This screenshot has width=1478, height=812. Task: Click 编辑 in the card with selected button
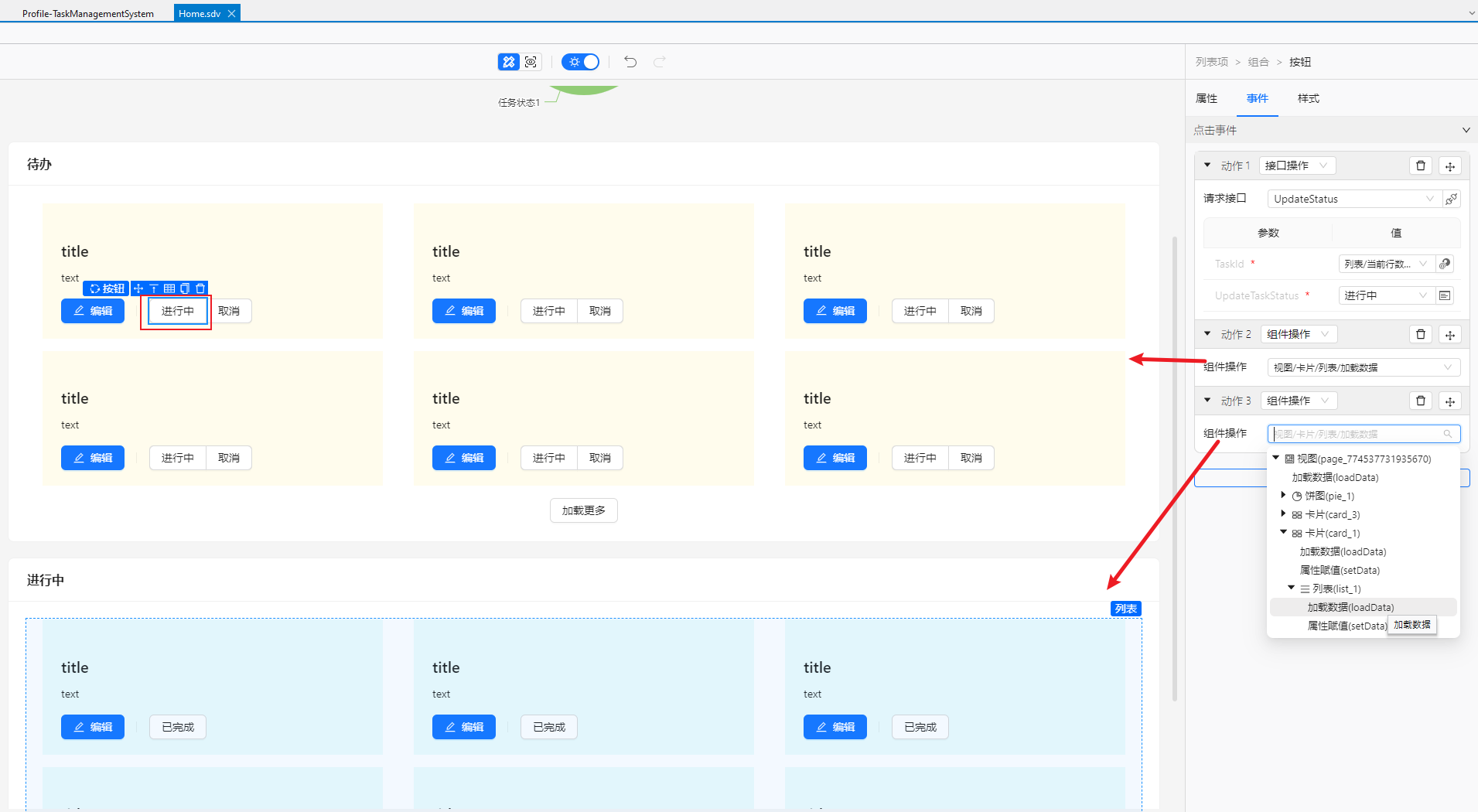coord(93,311)
